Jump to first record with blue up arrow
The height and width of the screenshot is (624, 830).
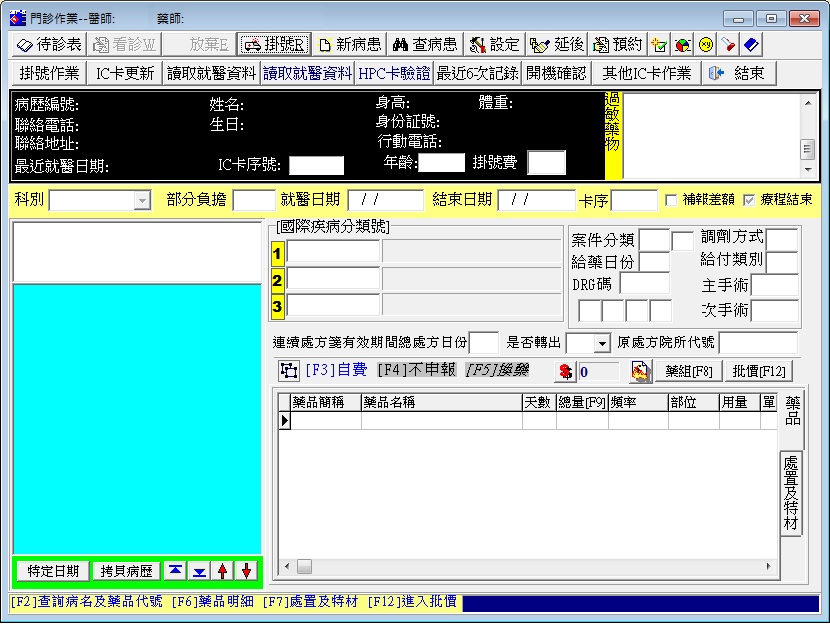175,571
